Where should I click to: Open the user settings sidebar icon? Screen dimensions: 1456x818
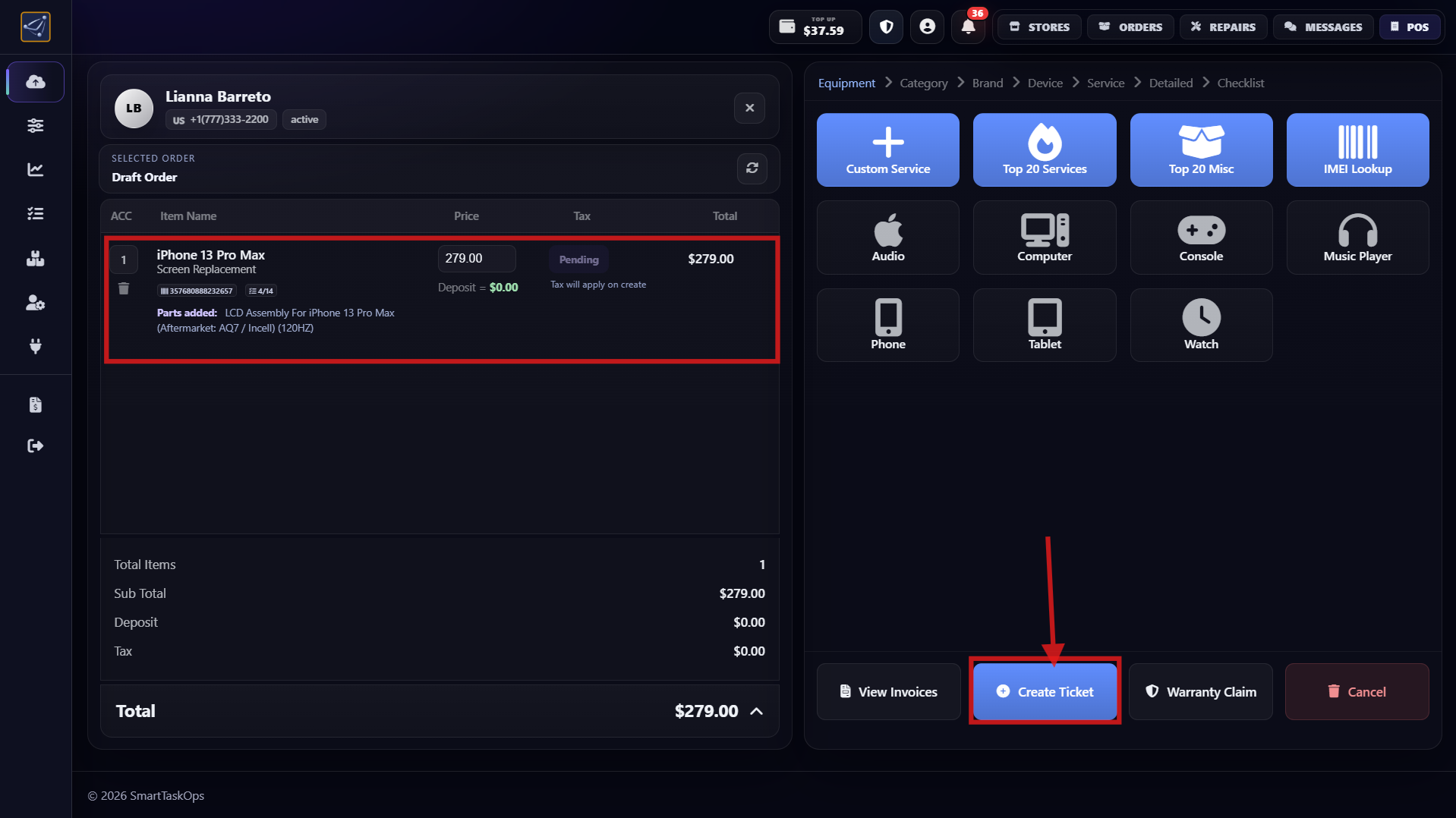click(x=36, y=303)
